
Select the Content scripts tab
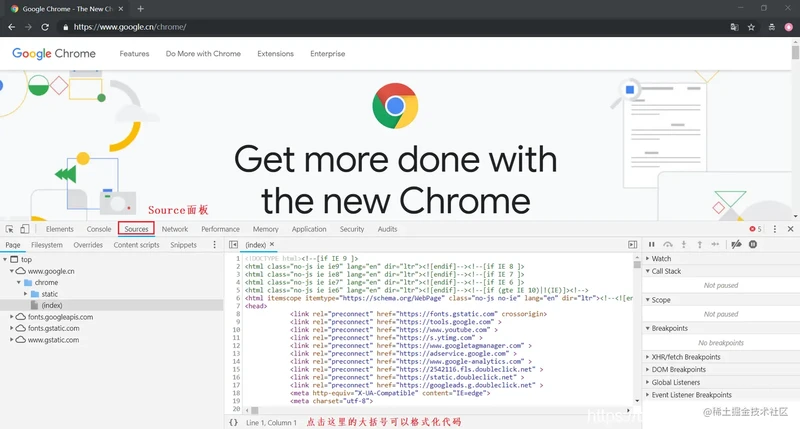[136, 245]
